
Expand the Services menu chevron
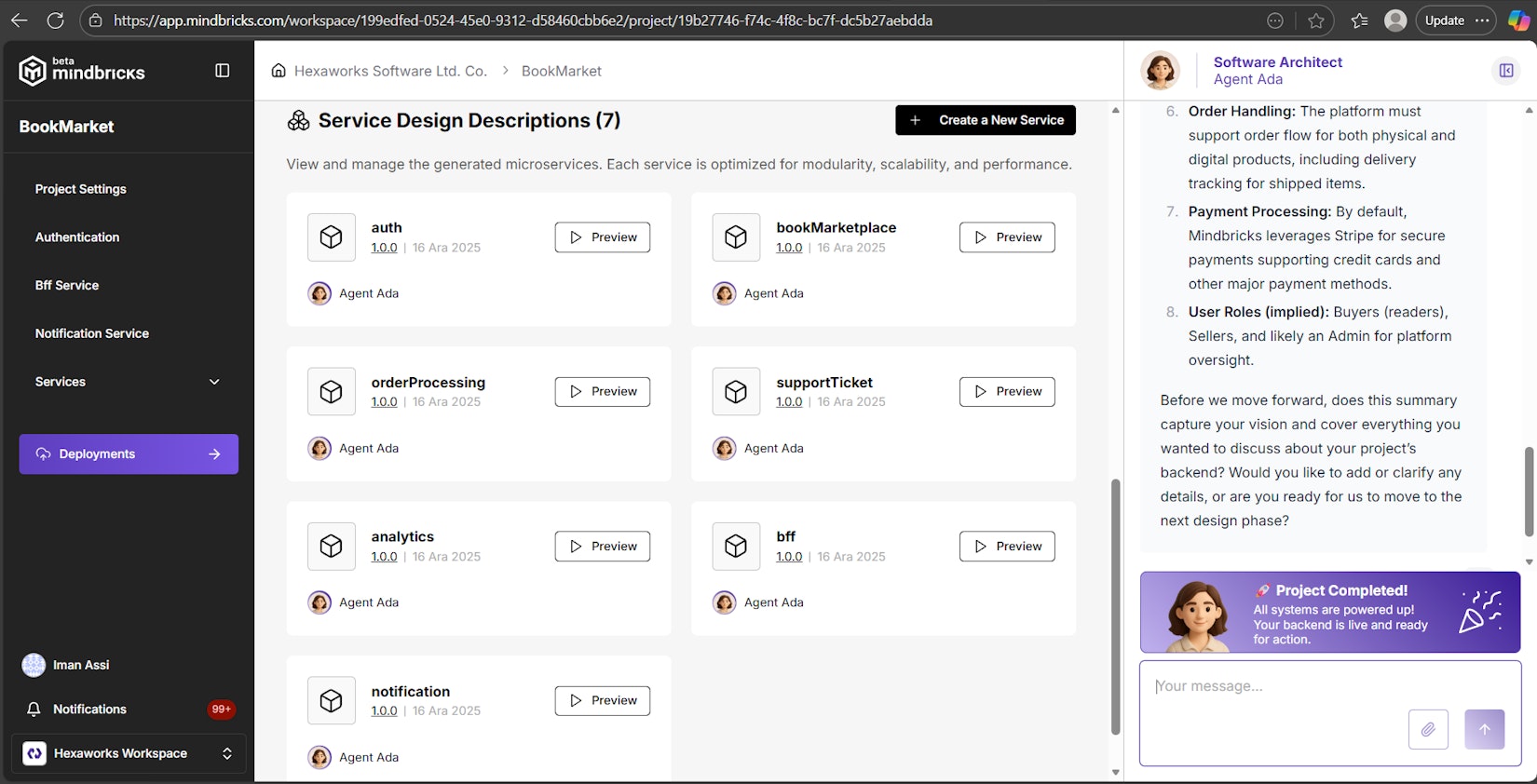214,382
